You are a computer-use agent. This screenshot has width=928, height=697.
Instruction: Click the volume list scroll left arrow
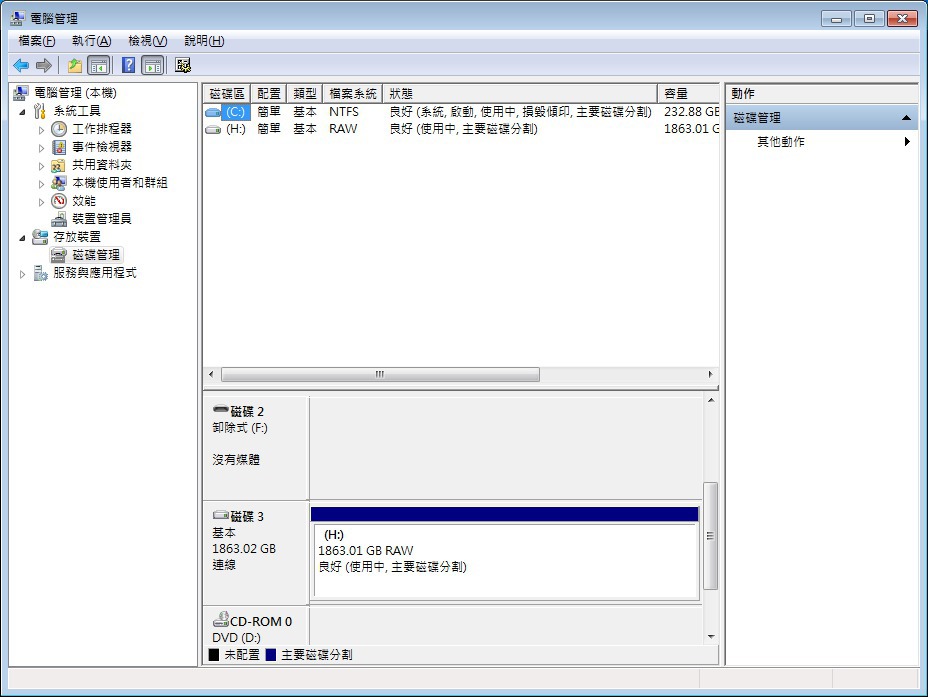211,375
